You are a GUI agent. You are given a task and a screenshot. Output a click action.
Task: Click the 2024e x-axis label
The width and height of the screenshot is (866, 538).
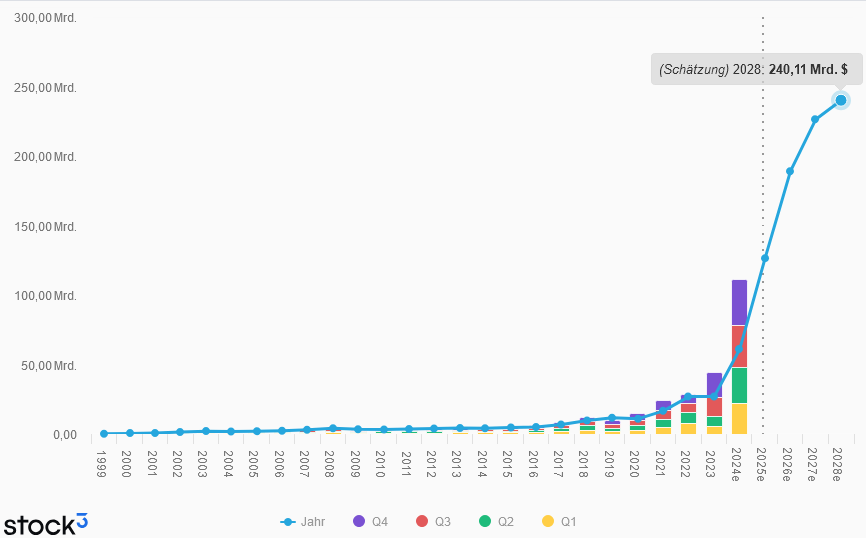coord(738,465)
